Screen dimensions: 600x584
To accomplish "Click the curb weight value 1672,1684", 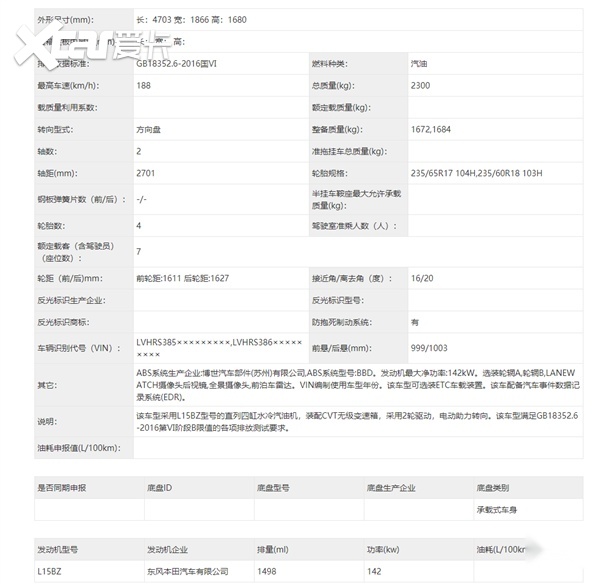I will 430,129.
